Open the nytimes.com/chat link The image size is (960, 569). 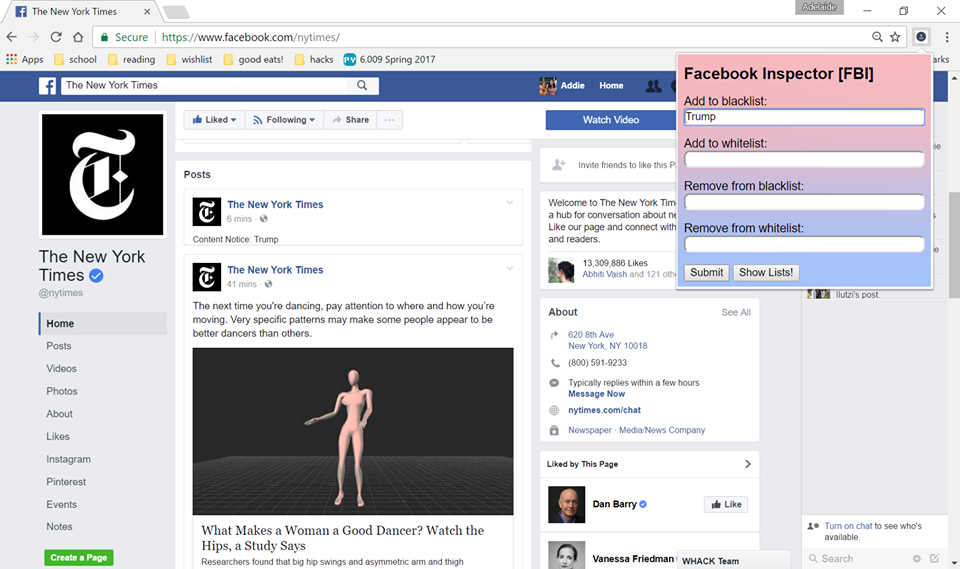tap(604, 410)
